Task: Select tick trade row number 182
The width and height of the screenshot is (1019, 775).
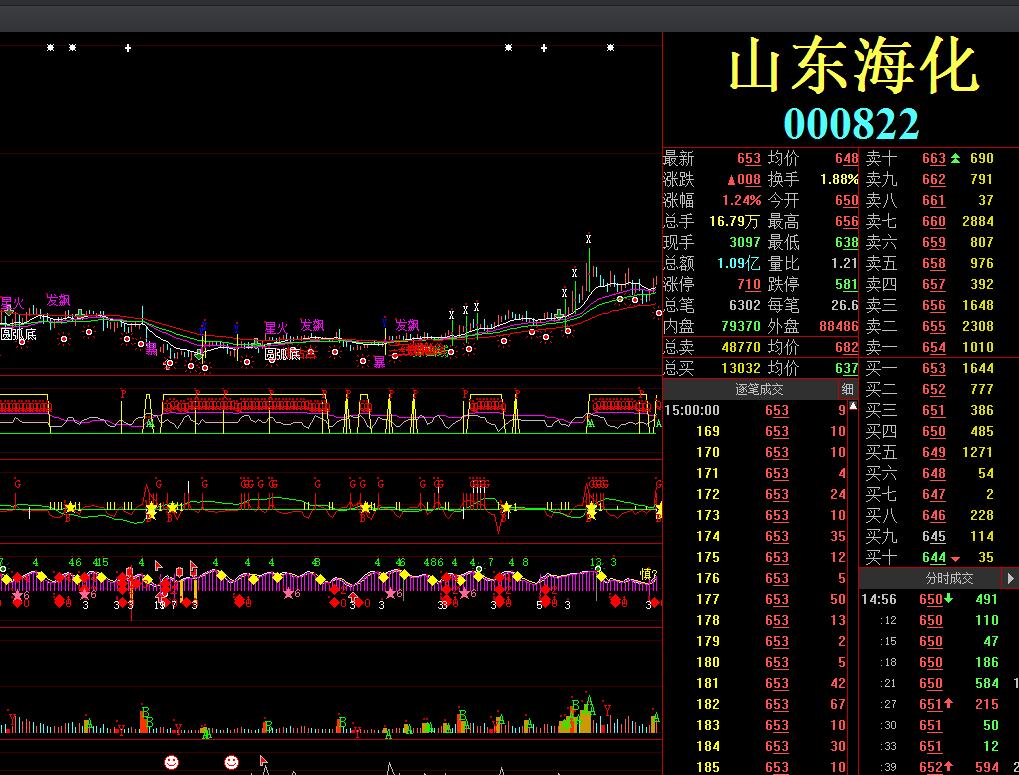Action: [x=755, y=704]
